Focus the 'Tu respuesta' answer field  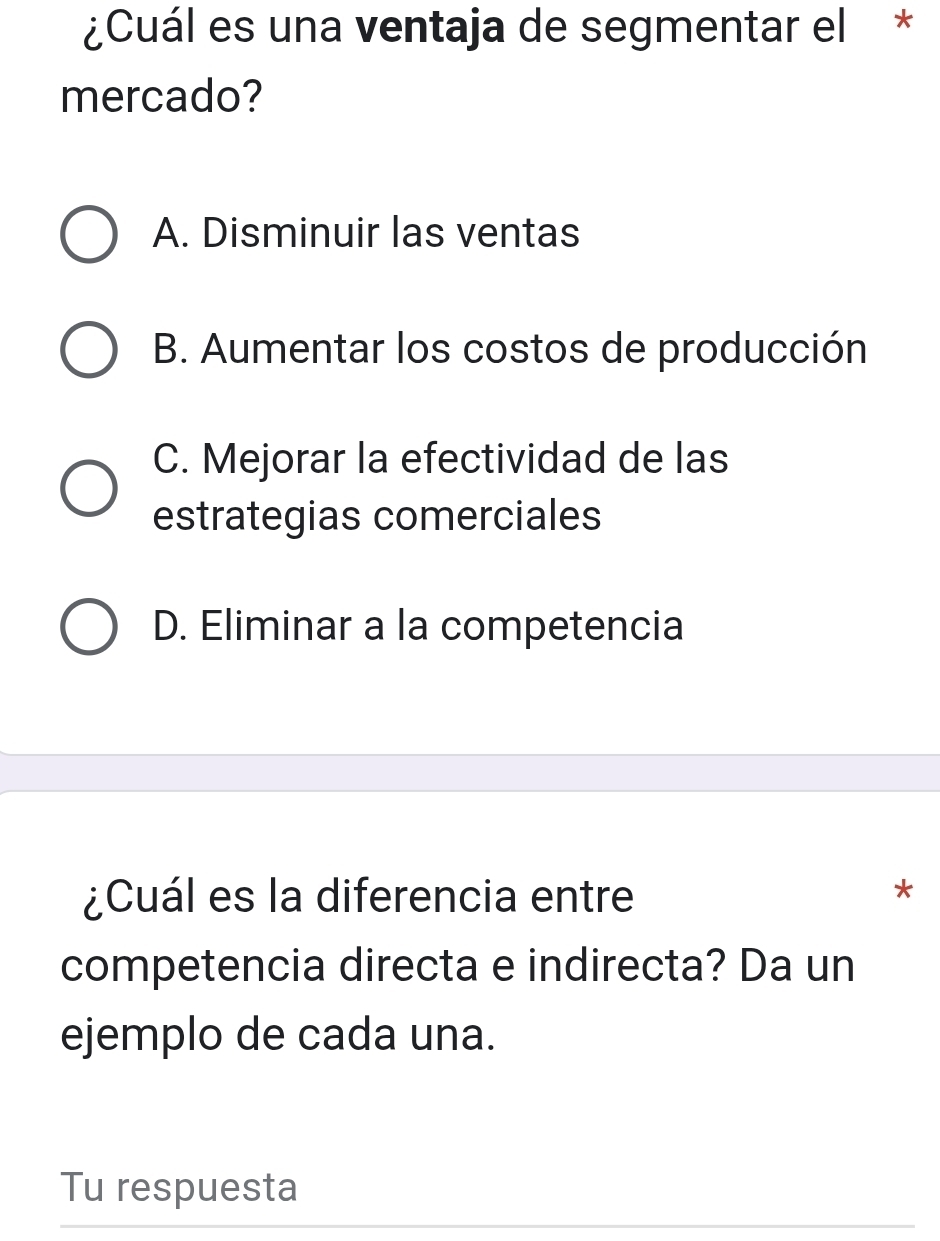coord(486,1189)
